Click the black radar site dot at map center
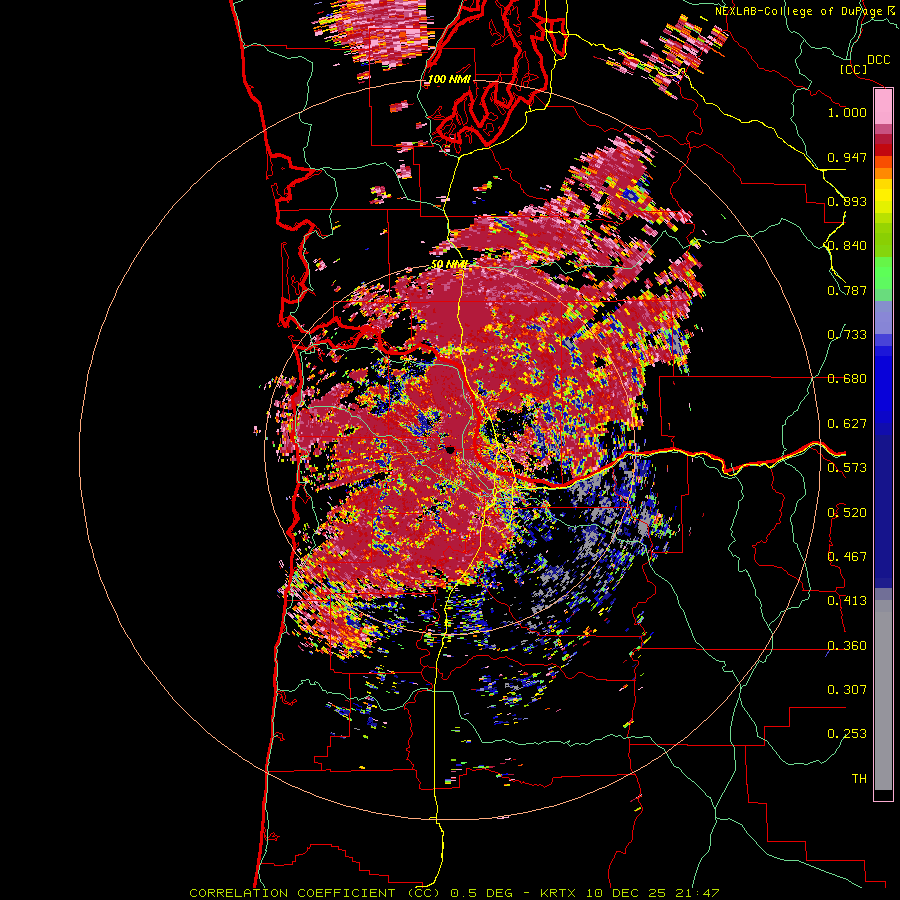The image size is (900, 900). click(x=451, y=449)
